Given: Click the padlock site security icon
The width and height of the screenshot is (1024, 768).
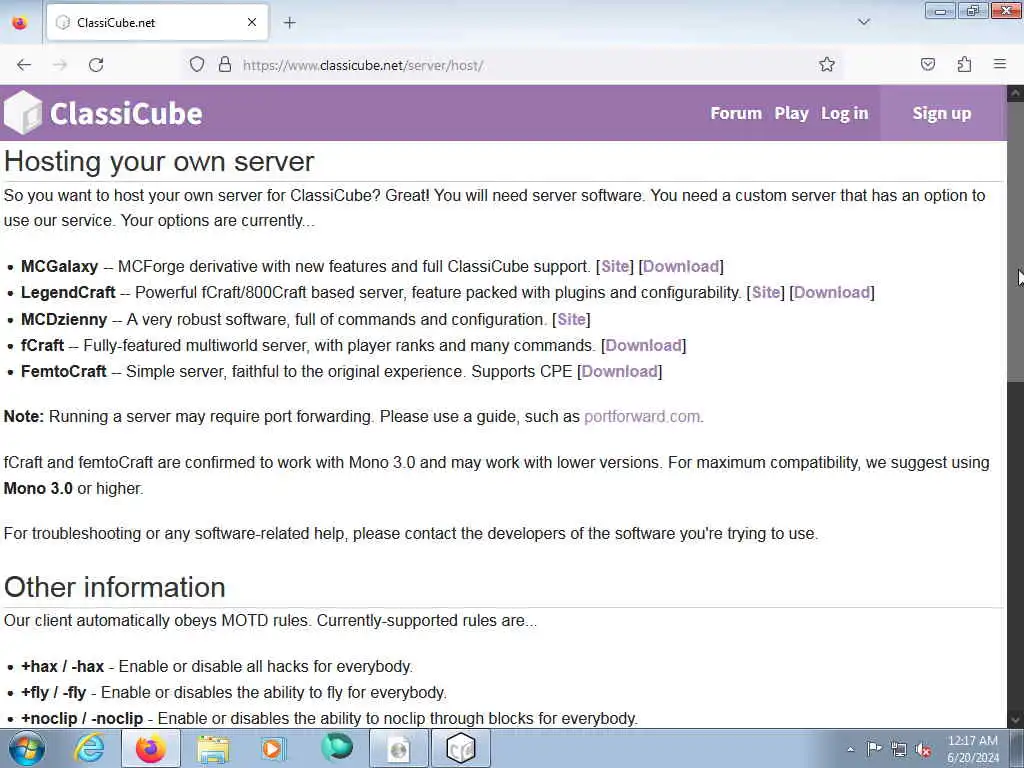Looking at the screenshot, I should pyautogui.click(x=225, y=65).
